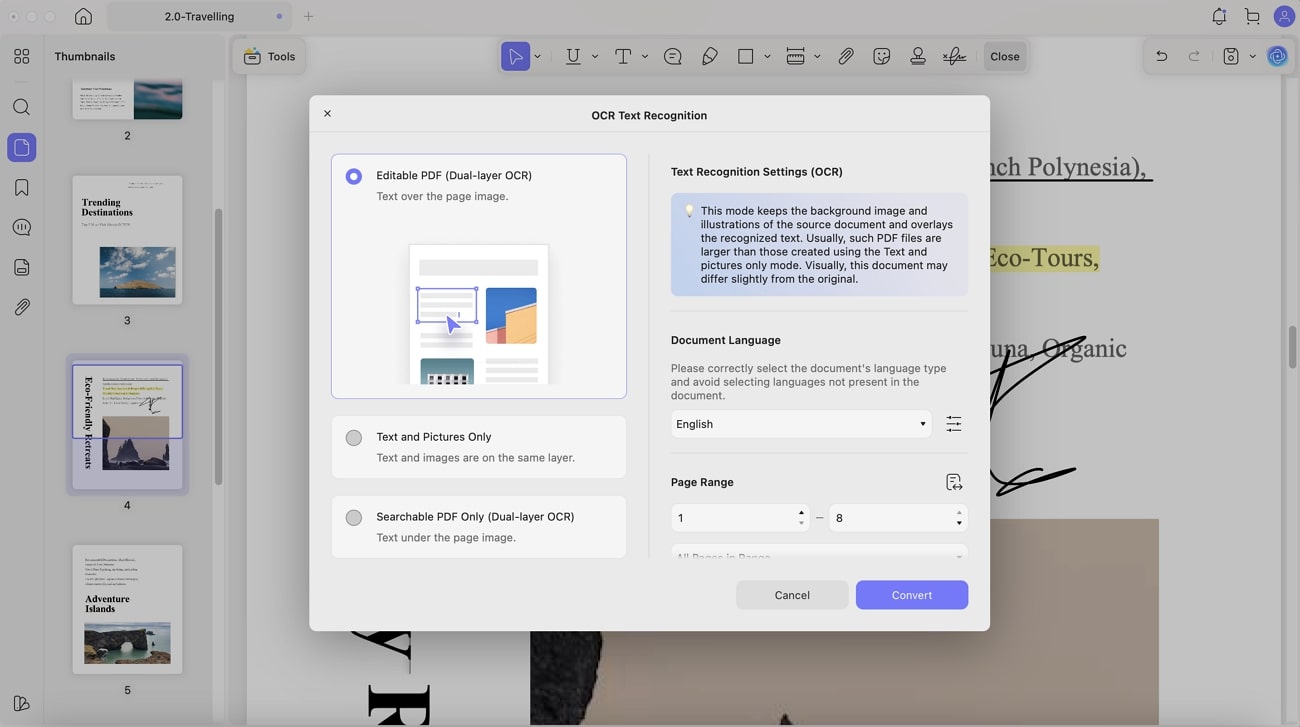Increase the start page number
1300x727 pixels.
(801, 512)
